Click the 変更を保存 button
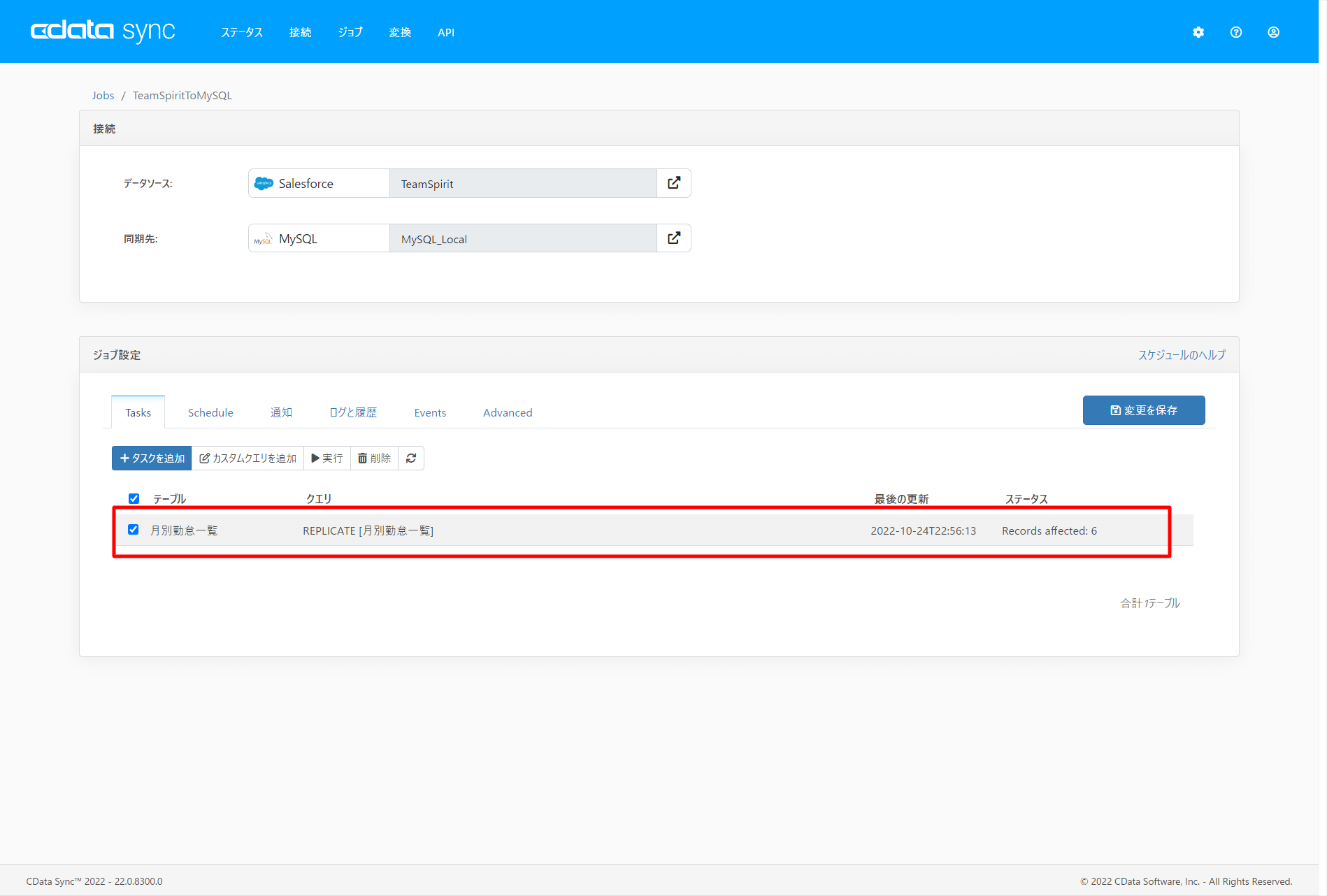 [x=1143, y=410]
